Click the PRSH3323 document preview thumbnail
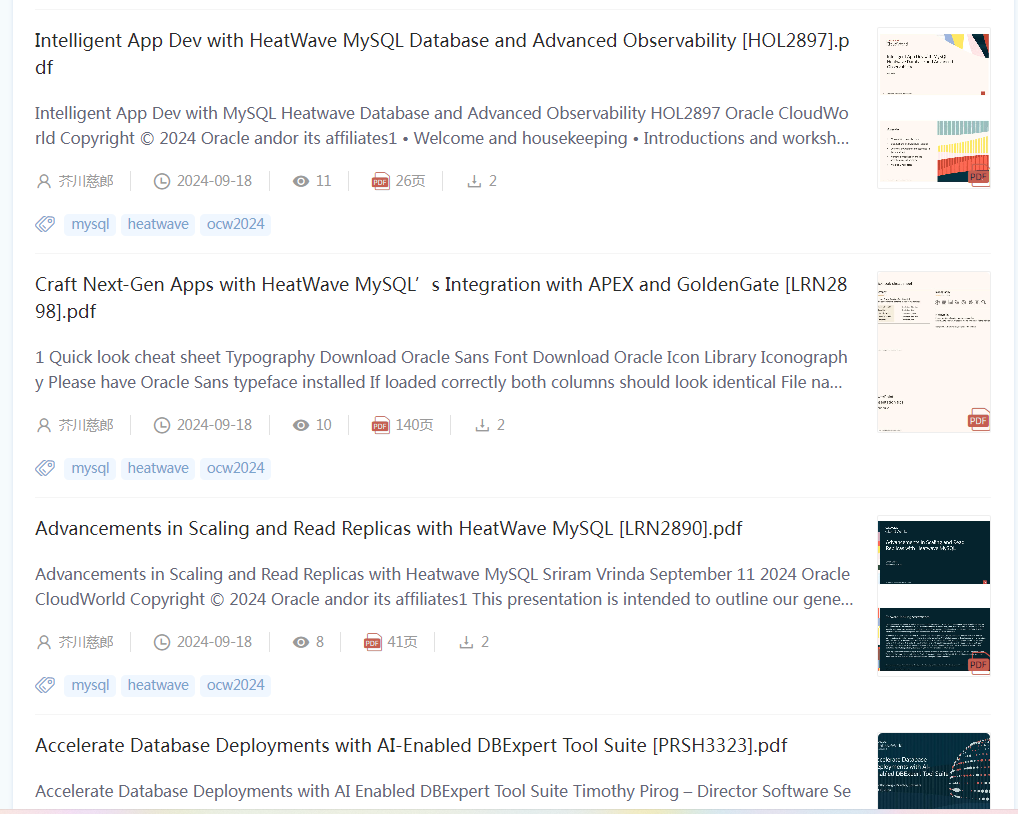1018x814 pixels. click(934, 771)
